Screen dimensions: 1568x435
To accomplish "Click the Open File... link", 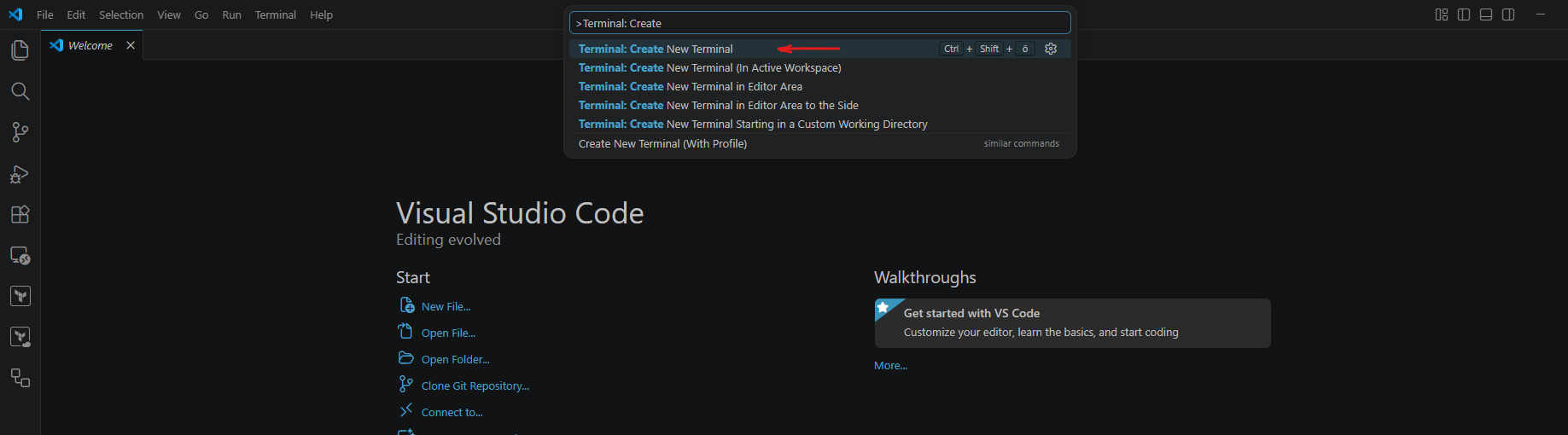I will (x=448, y=333).
